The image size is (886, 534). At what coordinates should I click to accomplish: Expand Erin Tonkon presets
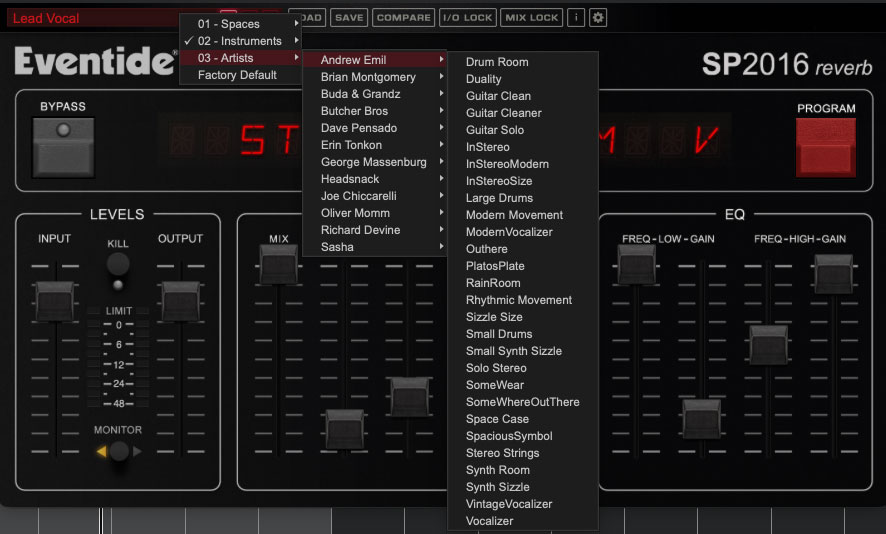(x=375, y=145)
